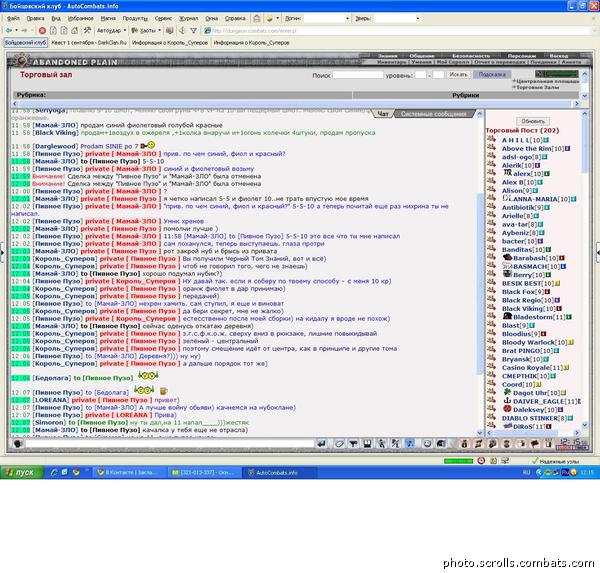This screenshot has width=600, height=573.
Task: Click the chat send arrow icon
Action: point(321,443)
